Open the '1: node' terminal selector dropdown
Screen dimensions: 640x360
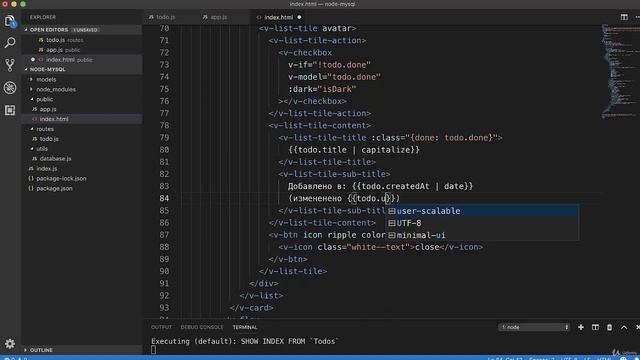(534, 327)
